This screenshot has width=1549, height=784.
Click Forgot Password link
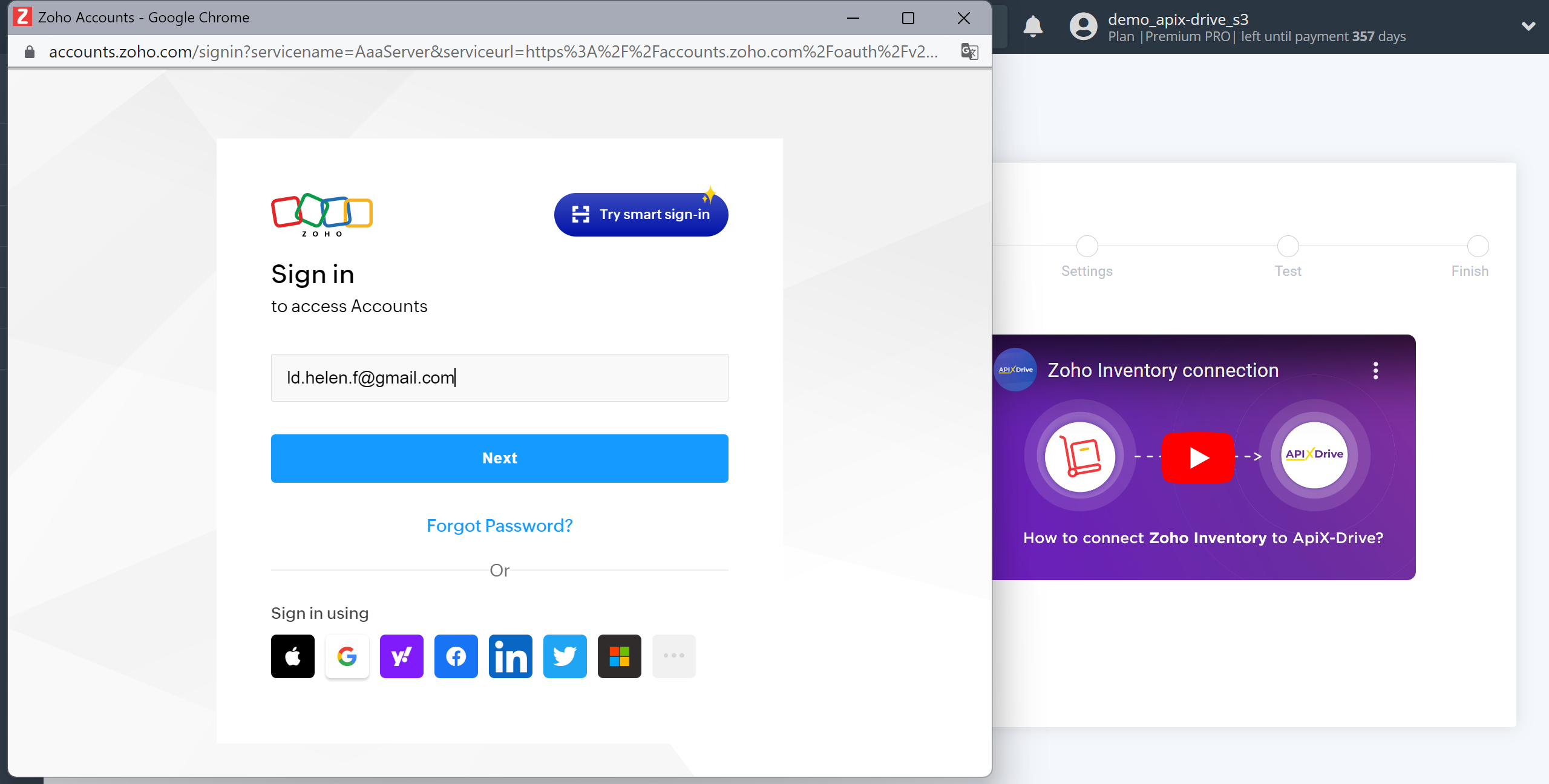pos(498,526)
